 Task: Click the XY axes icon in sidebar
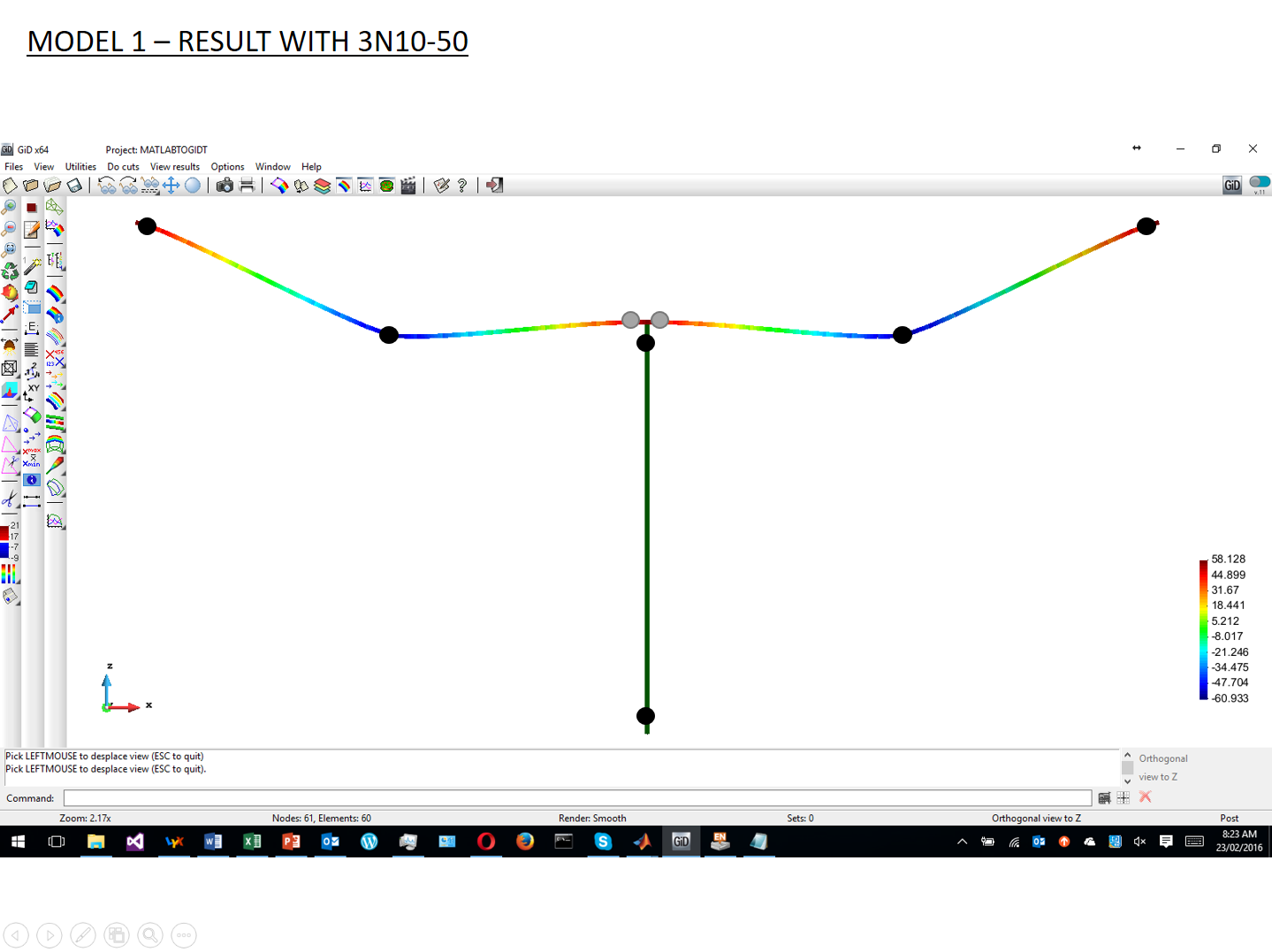coord(32,392)
